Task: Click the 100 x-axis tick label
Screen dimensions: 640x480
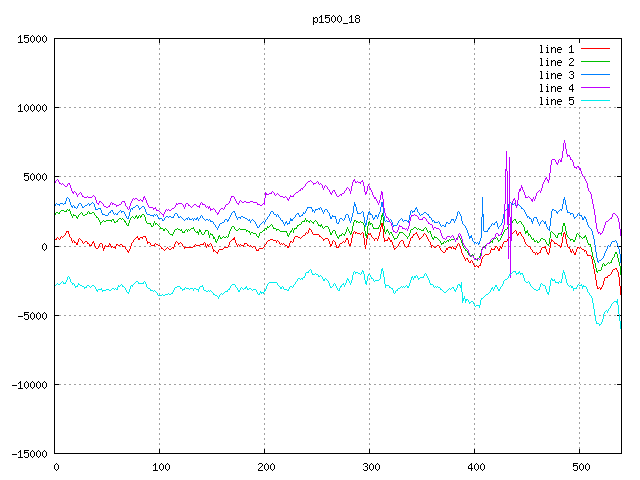Action: point(160,467)
